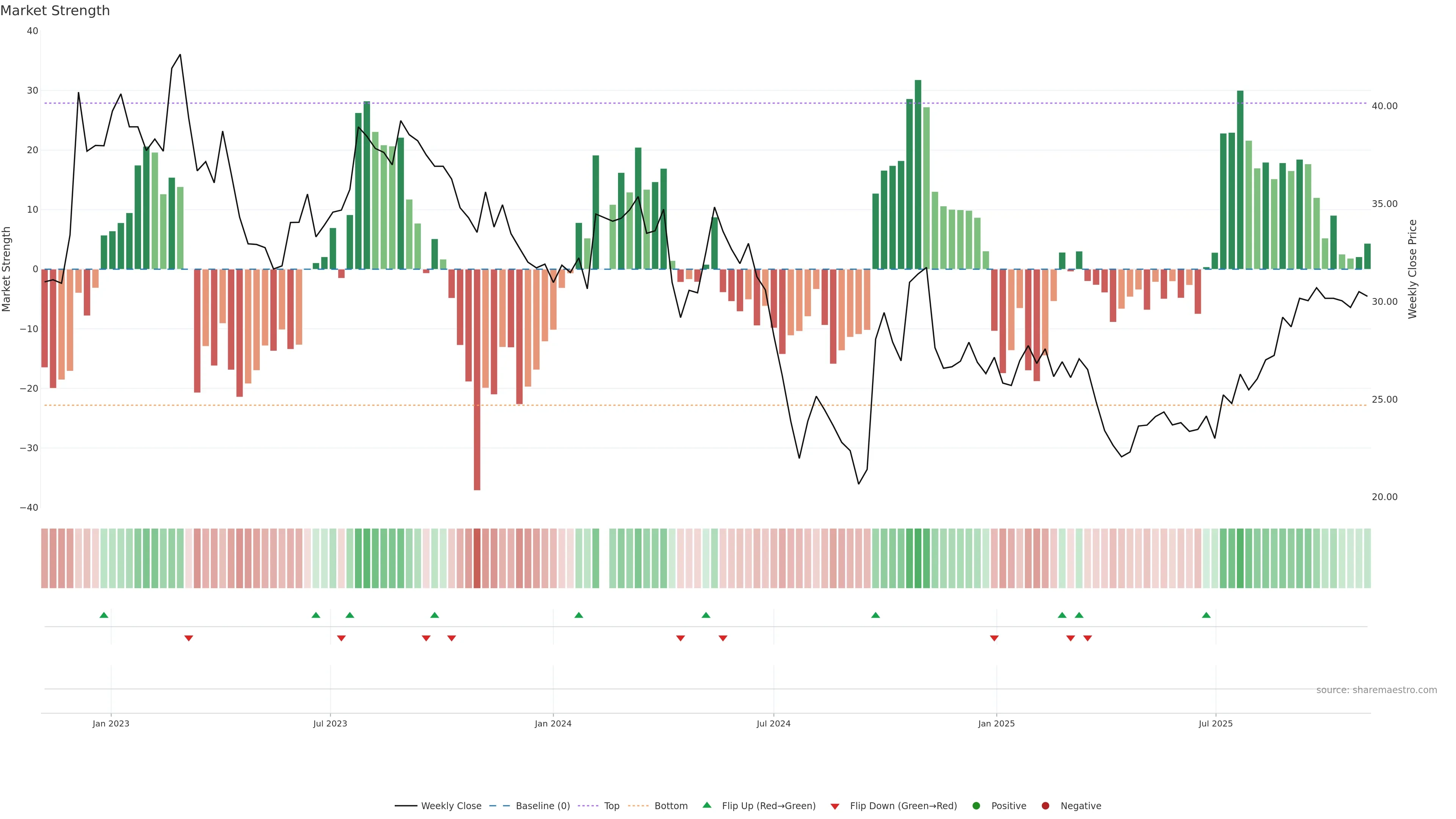Click the Market Strength chart title
This screenshot has height=819, width=1456.
click(x=55, y=11)
